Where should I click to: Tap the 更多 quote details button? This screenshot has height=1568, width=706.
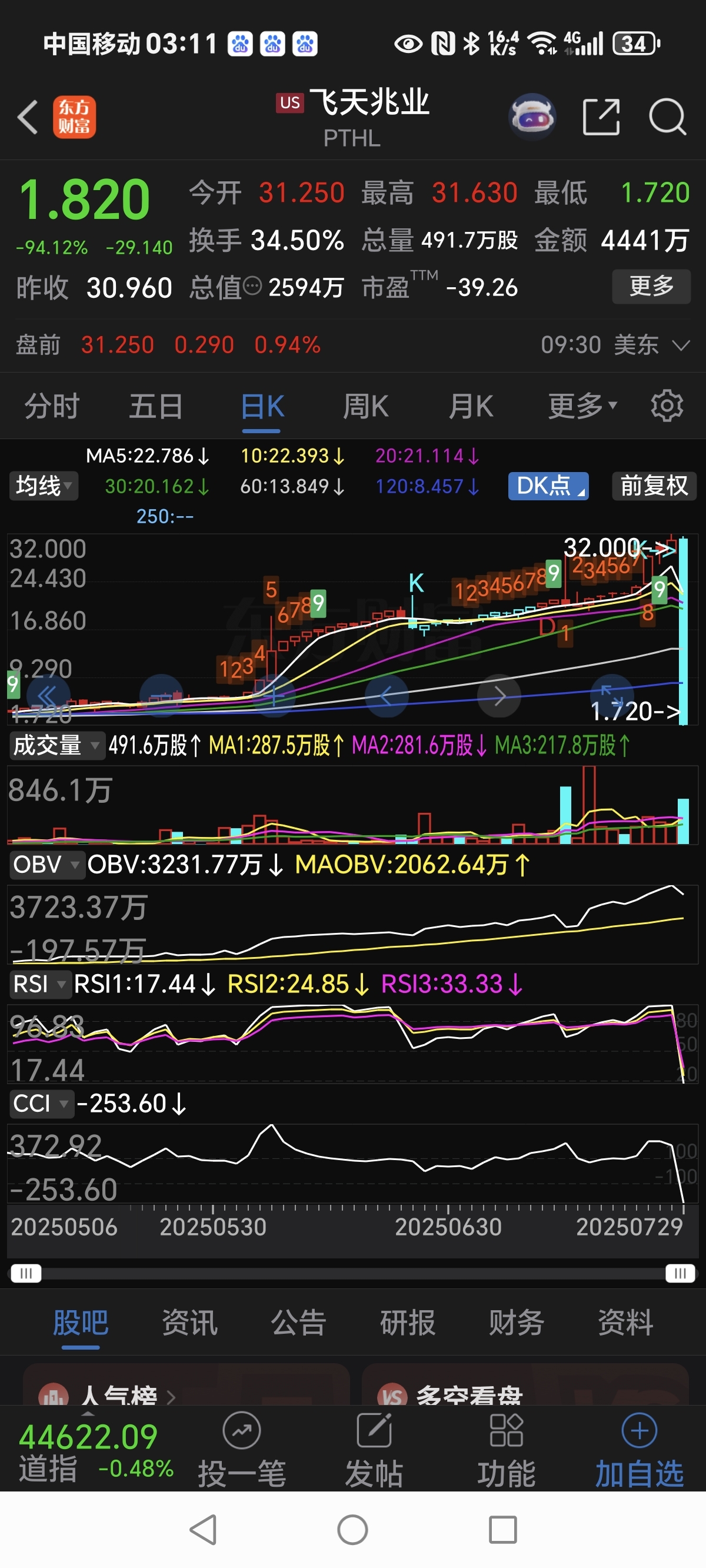pos(651,286)
